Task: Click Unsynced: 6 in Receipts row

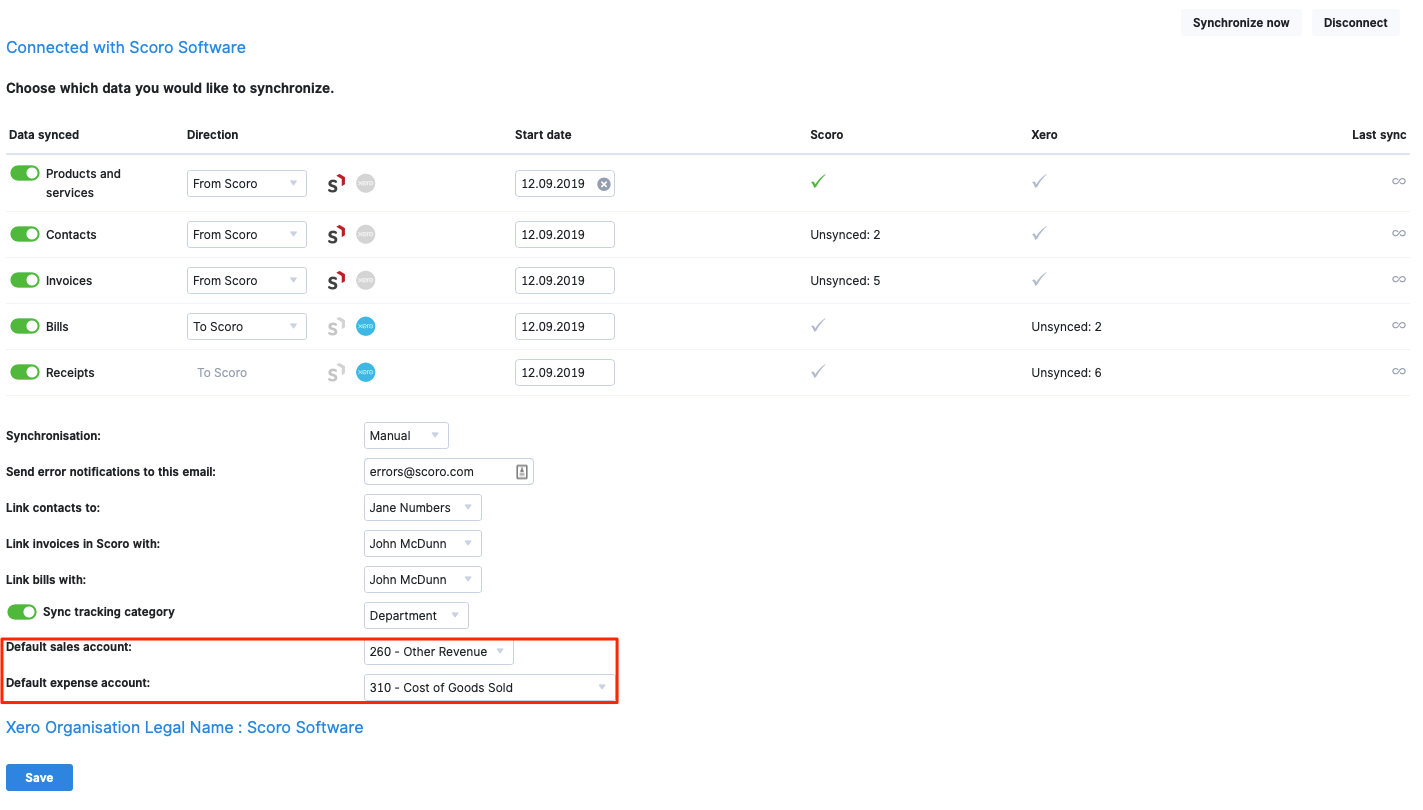Action: pyautogui.click(x=1066, y=373)
